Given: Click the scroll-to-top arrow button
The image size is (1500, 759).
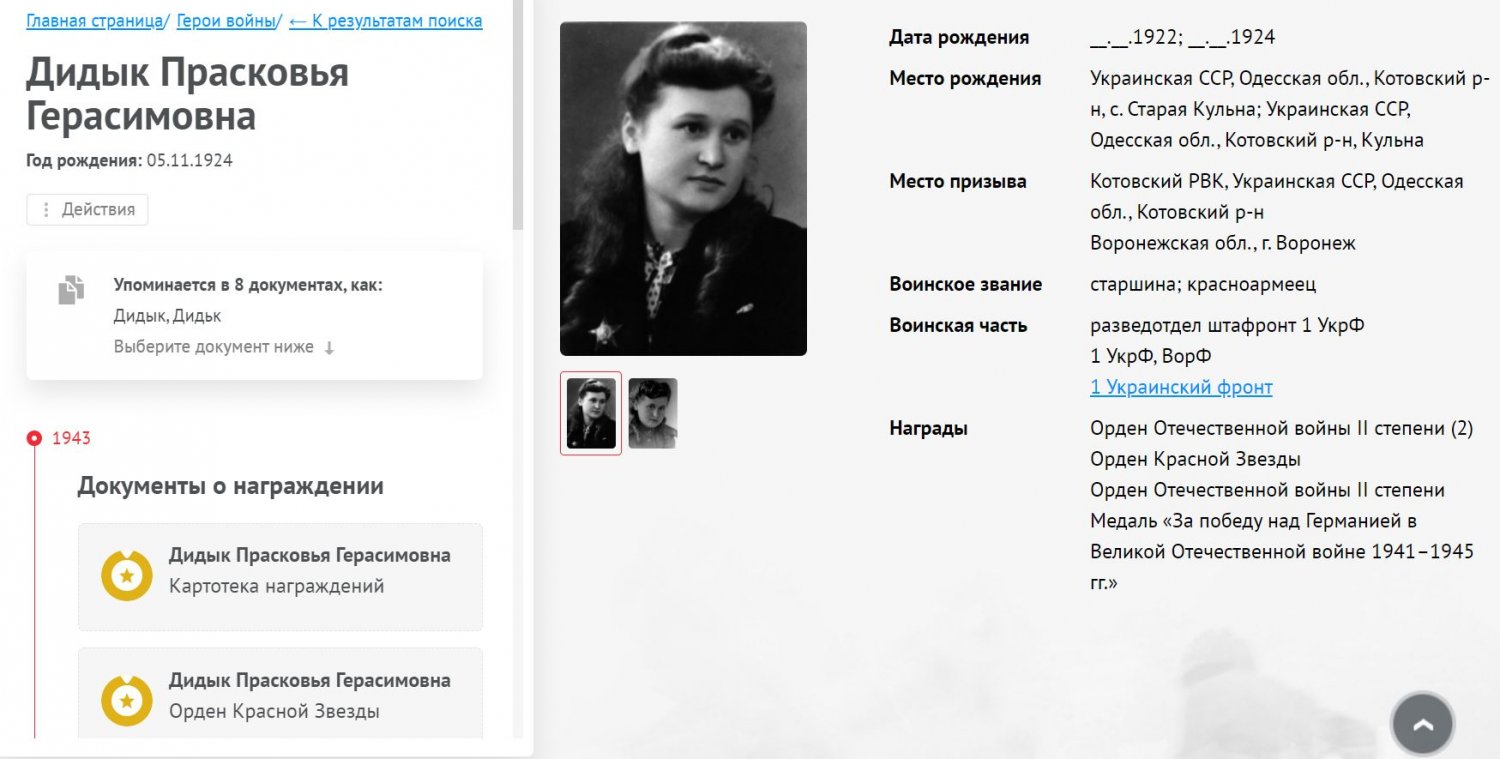Looking at the screenshot, I should (1422, 723).
